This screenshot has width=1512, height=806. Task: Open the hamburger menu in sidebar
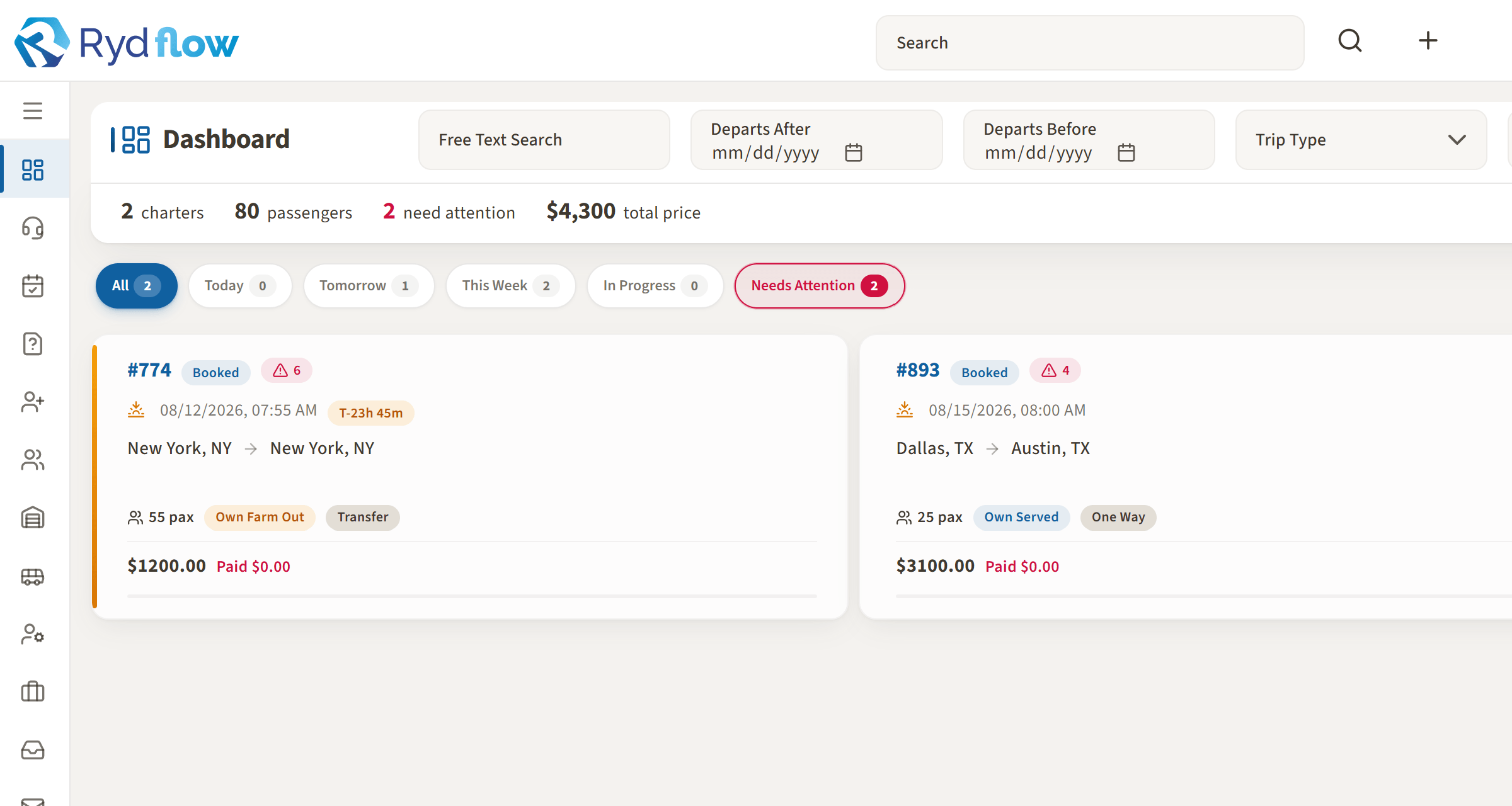33,111
